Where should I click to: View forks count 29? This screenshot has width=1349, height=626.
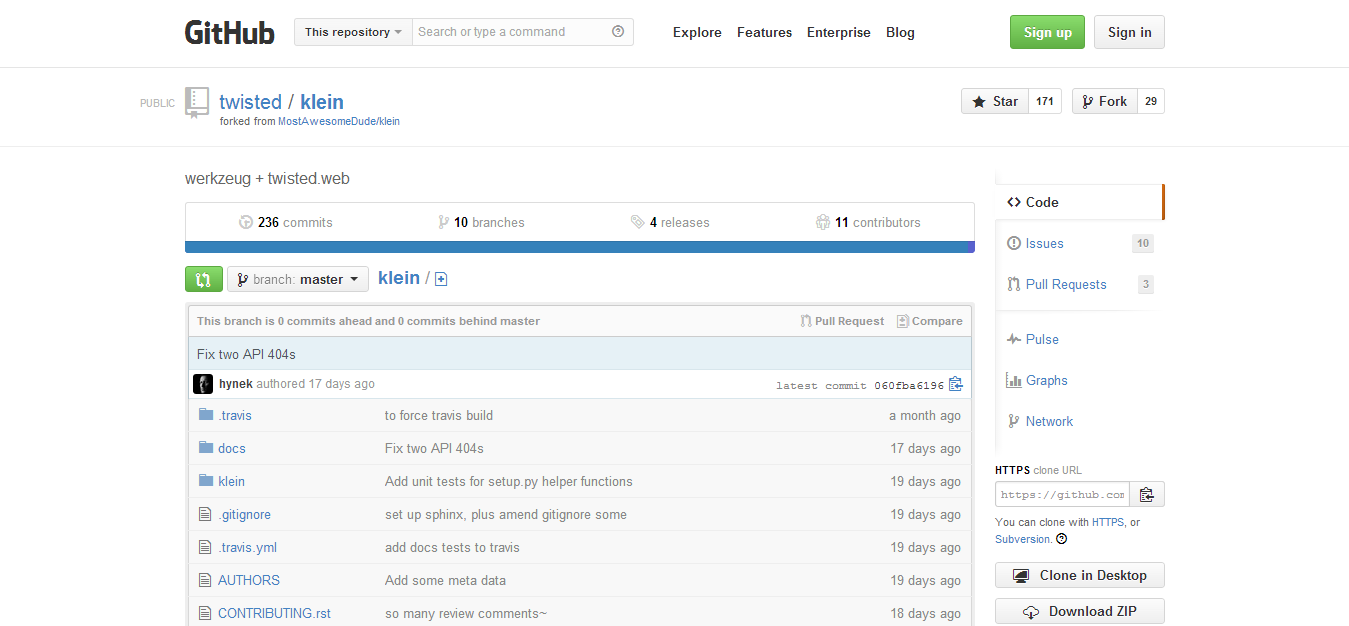coord(1151,101)
